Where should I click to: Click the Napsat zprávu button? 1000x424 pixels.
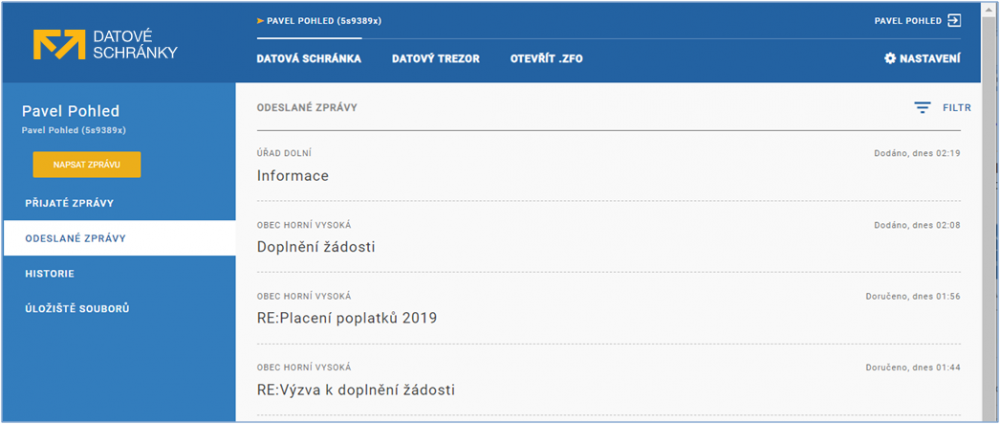tap(87, 164)
